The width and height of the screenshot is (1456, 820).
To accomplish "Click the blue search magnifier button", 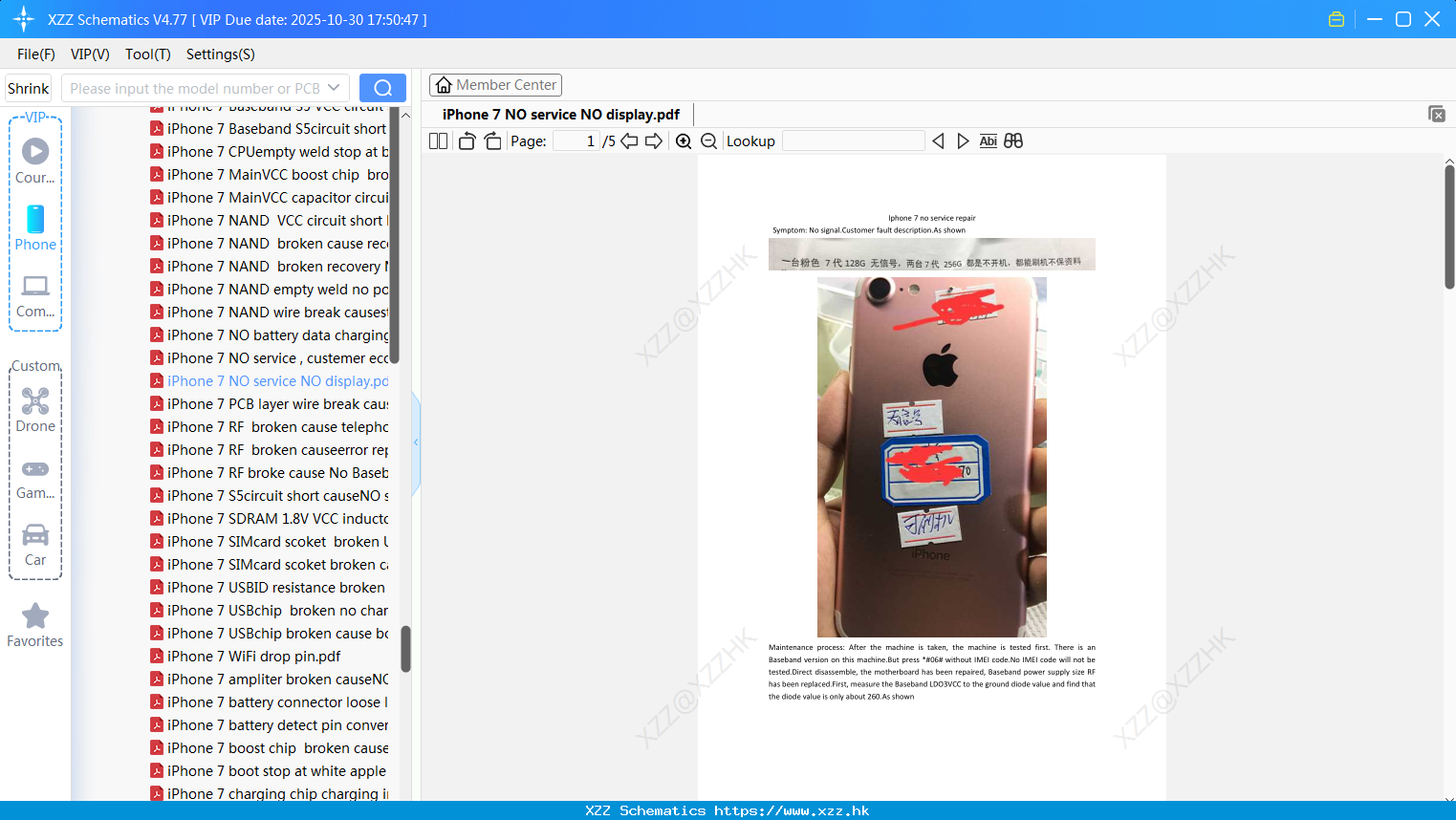I will (x=382, y=88).
